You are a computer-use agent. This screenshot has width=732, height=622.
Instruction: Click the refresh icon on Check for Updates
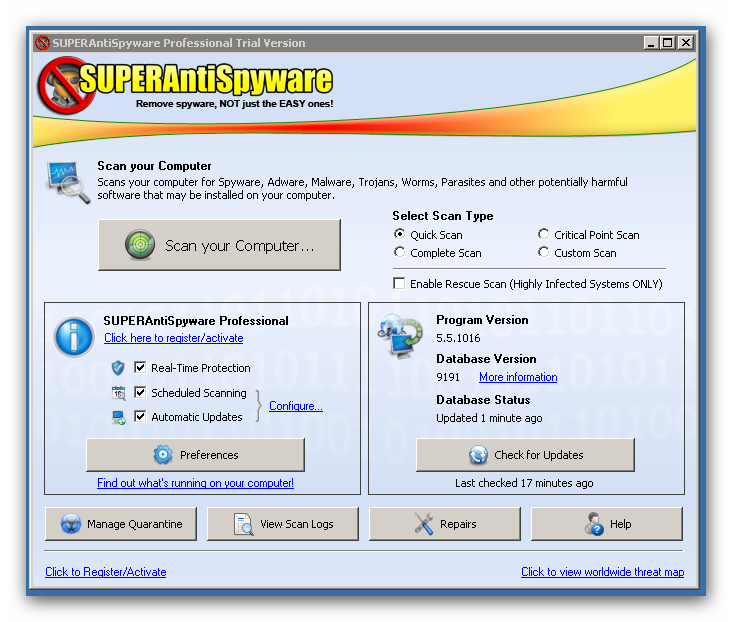coord(479,455)
